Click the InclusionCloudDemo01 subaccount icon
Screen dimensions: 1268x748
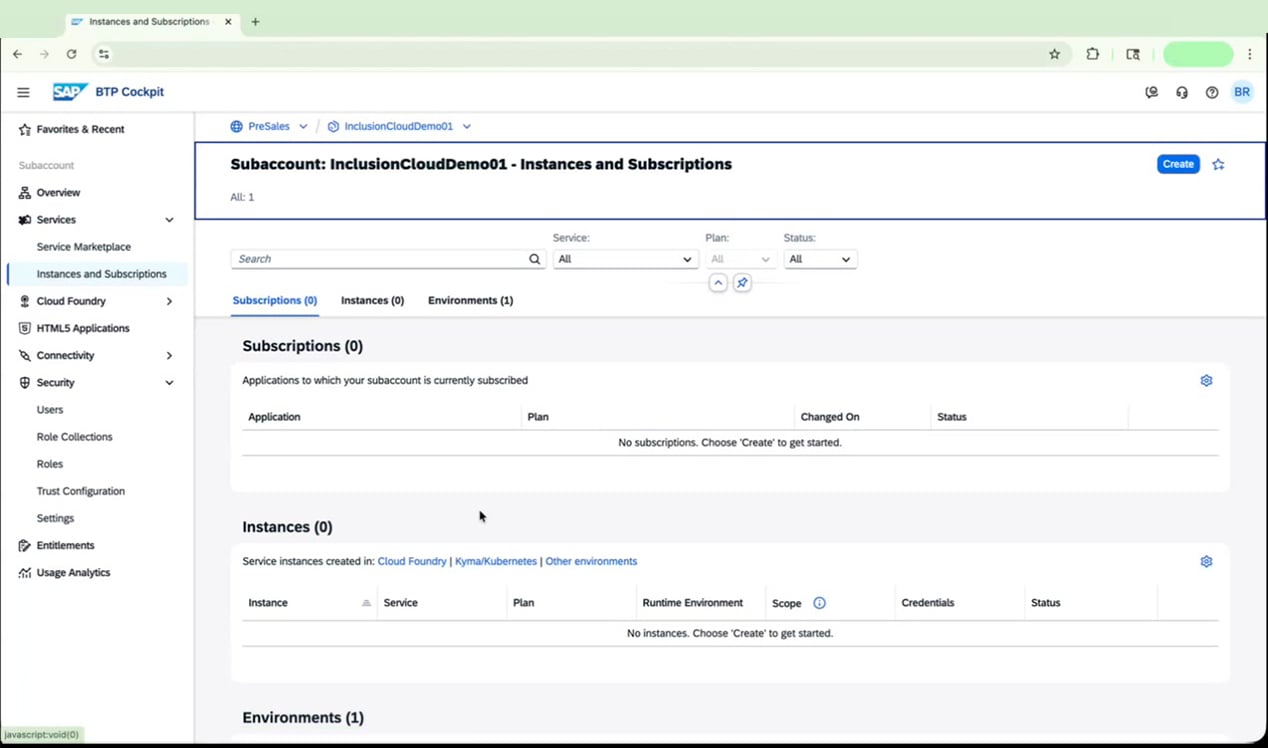pyautogui.click(x=333, y=127)
